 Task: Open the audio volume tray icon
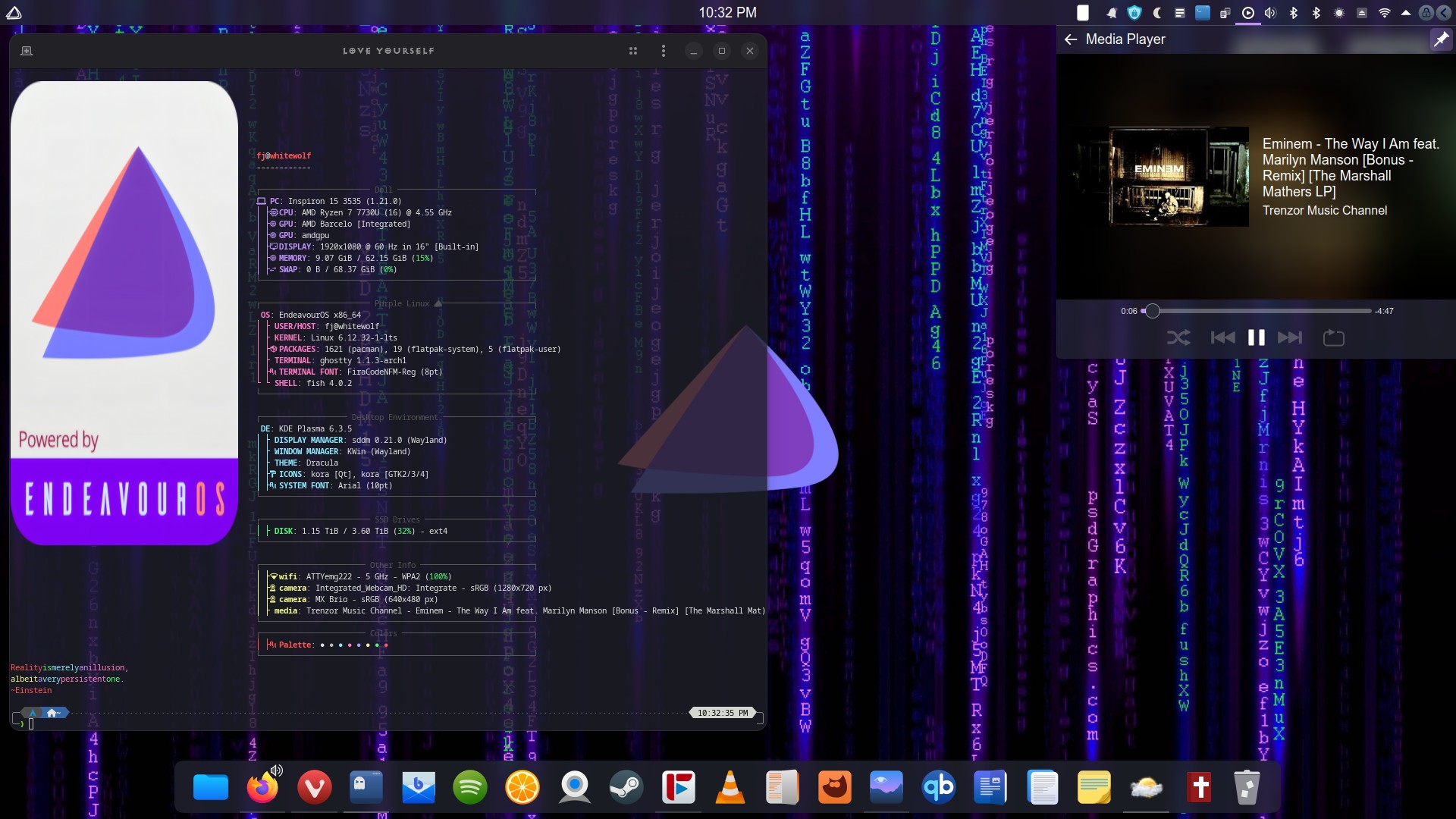coord(1271,13)
